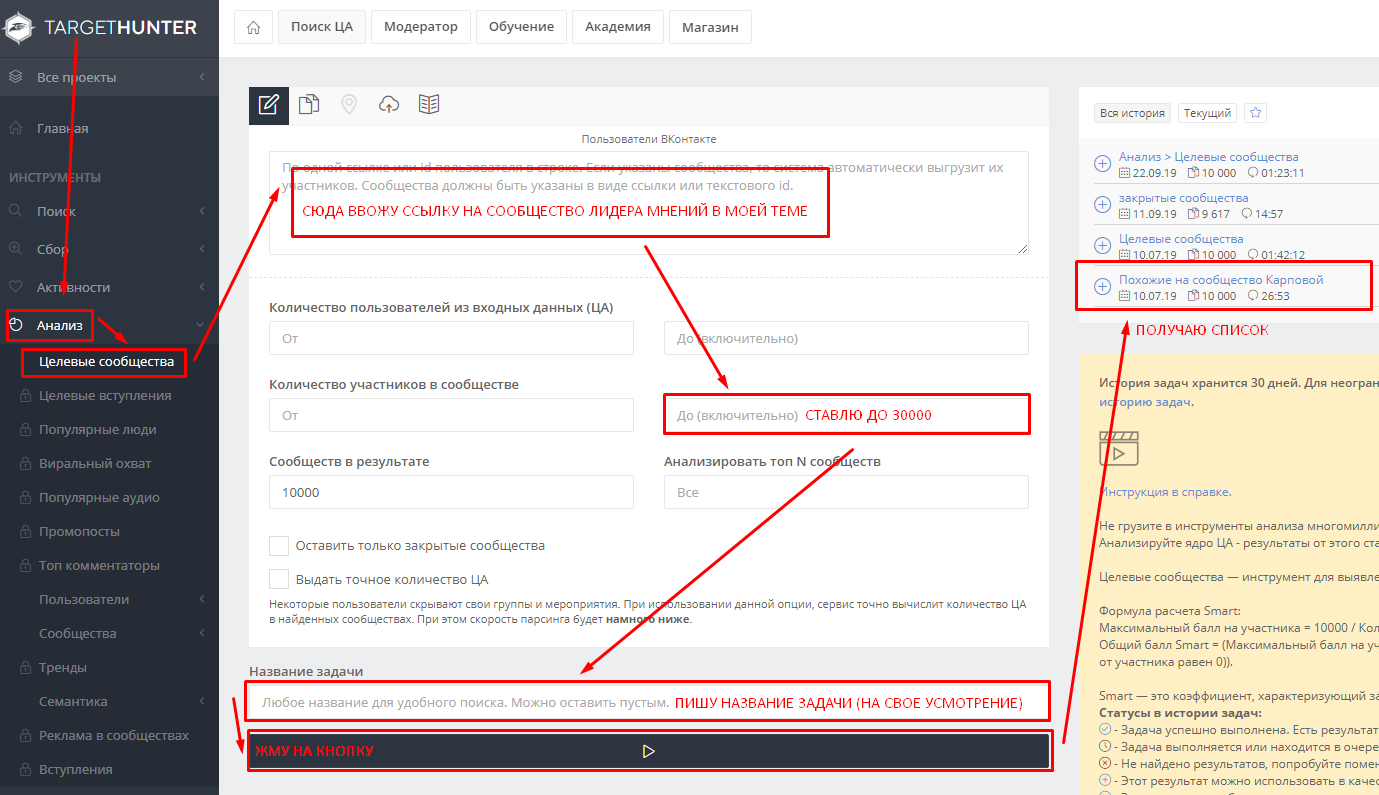Click the heart icon next to 'Активности'
This screenshot has width=1379, height=795.
tap(16, 287)
